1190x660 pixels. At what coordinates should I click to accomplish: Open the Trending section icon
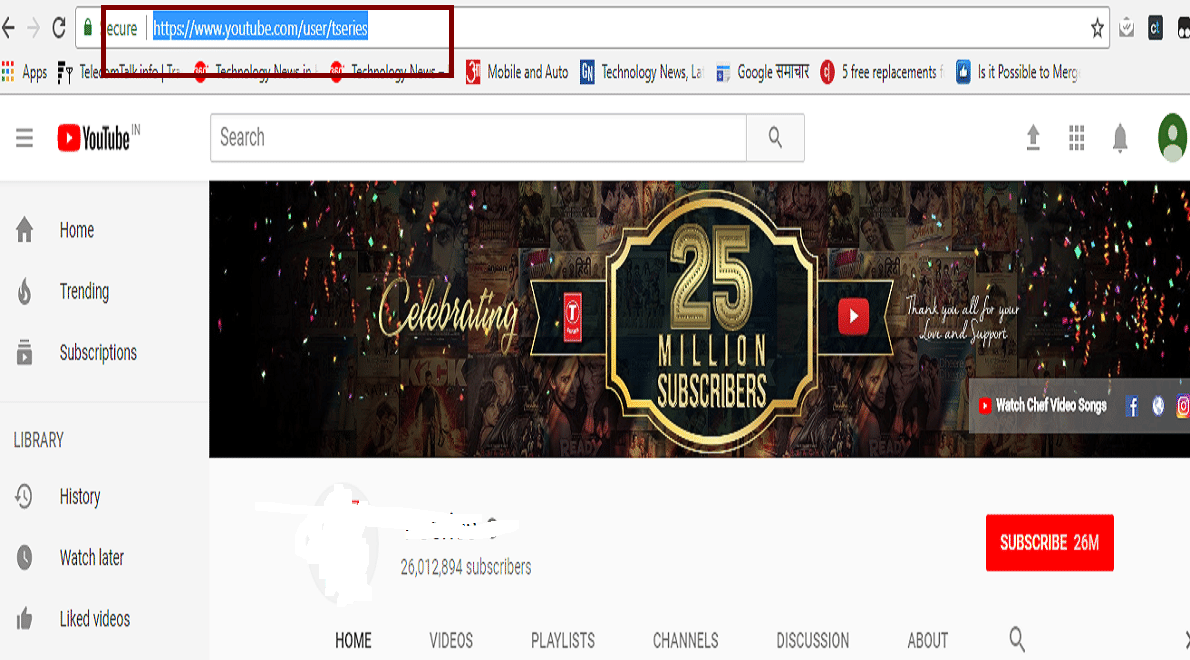(24, 291)
